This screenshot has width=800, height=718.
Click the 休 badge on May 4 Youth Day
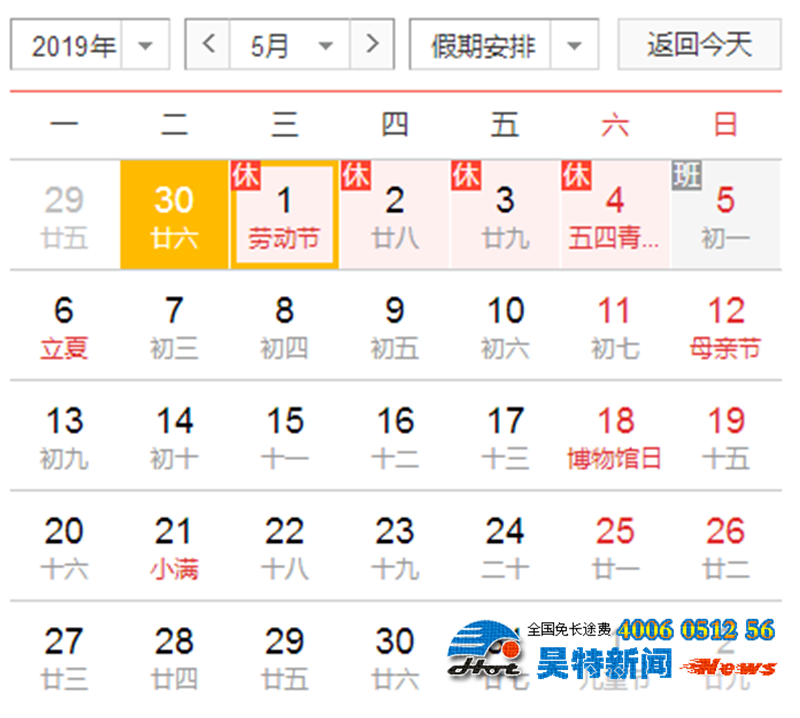coord(577,175)
